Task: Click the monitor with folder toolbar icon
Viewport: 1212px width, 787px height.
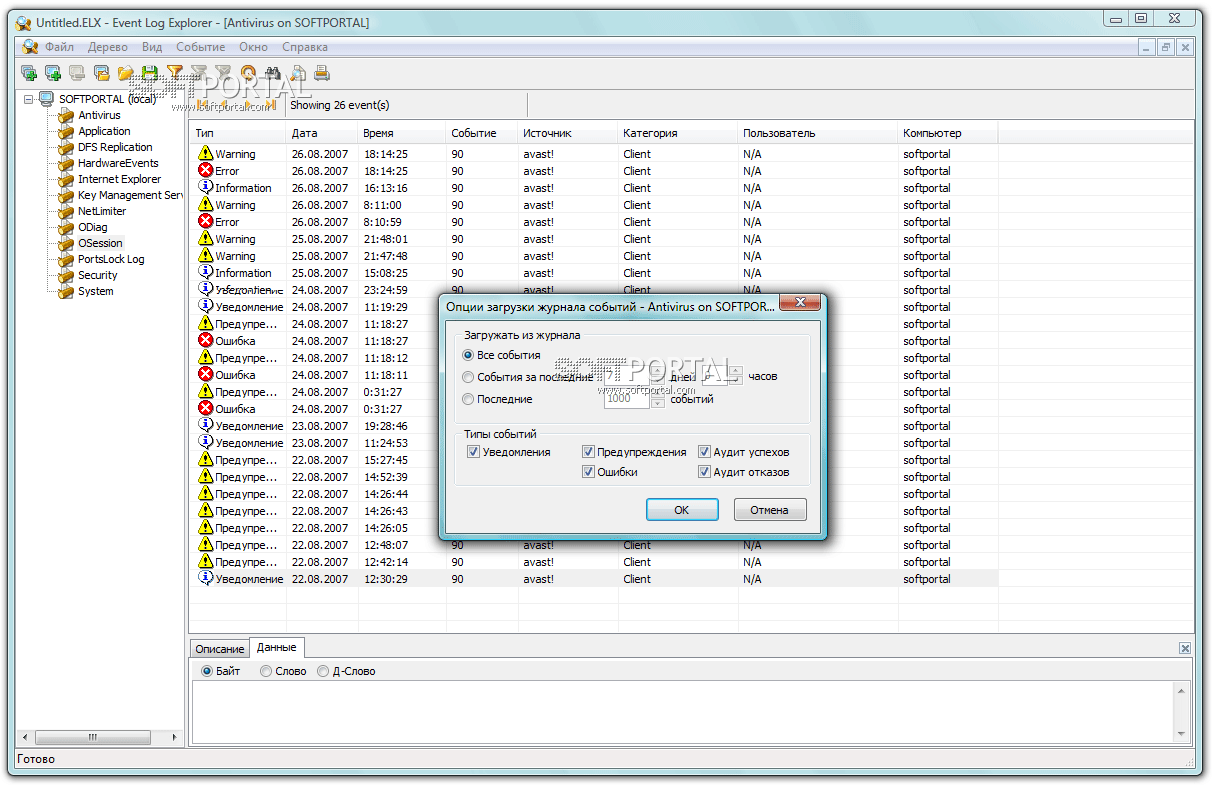Action: pyautogui.click(x=101, y=73)
